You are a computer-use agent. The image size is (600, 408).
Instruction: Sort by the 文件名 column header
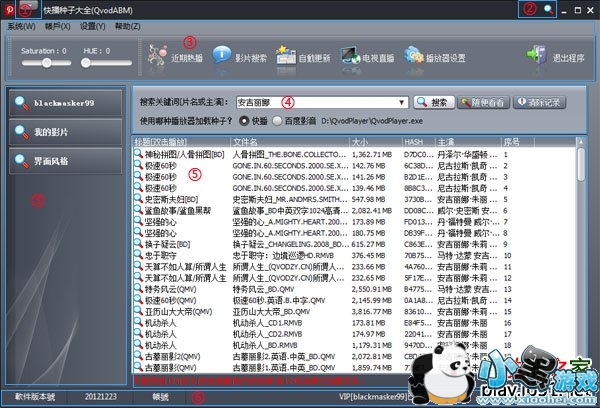290,142
